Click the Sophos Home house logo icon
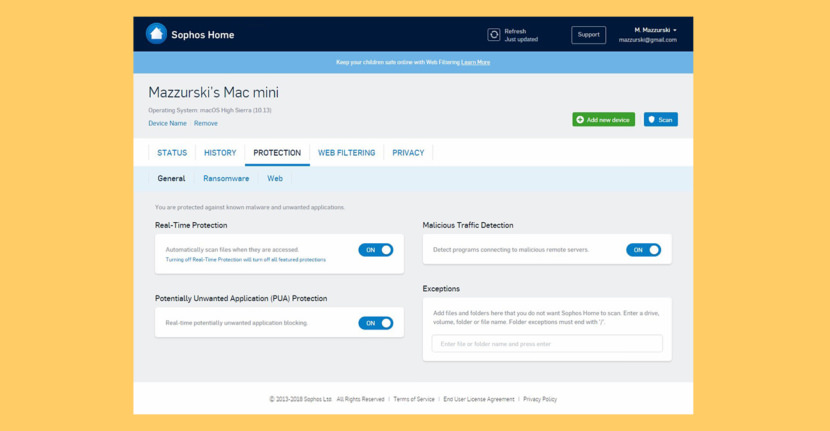The width and height of the screenshot is (830, 431). point(156,34)
